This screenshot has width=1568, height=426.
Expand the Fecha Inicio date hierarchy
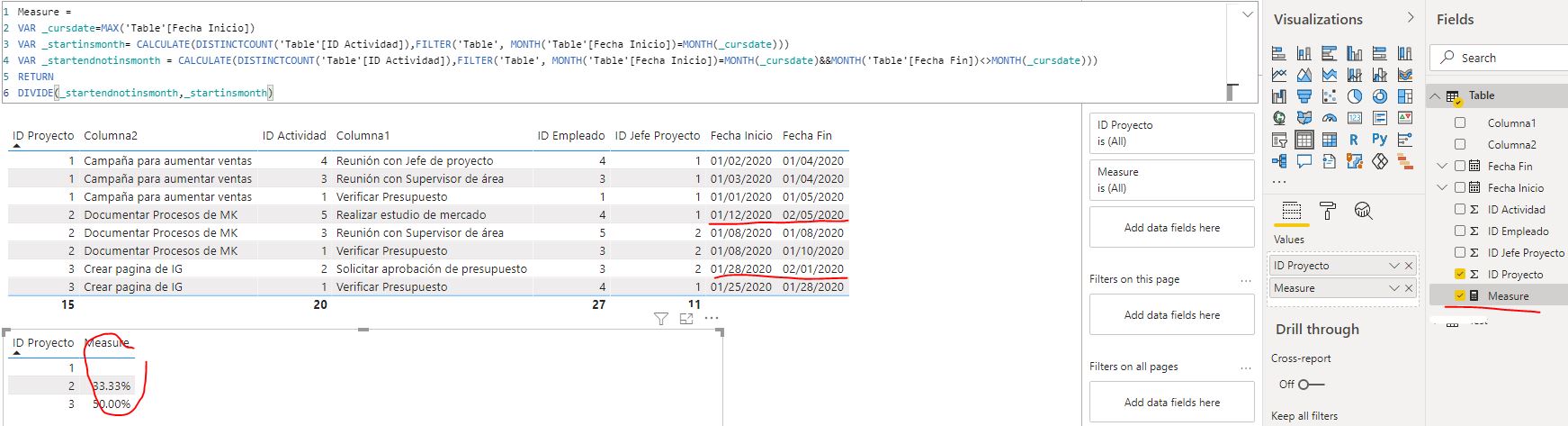point(1443,187)
